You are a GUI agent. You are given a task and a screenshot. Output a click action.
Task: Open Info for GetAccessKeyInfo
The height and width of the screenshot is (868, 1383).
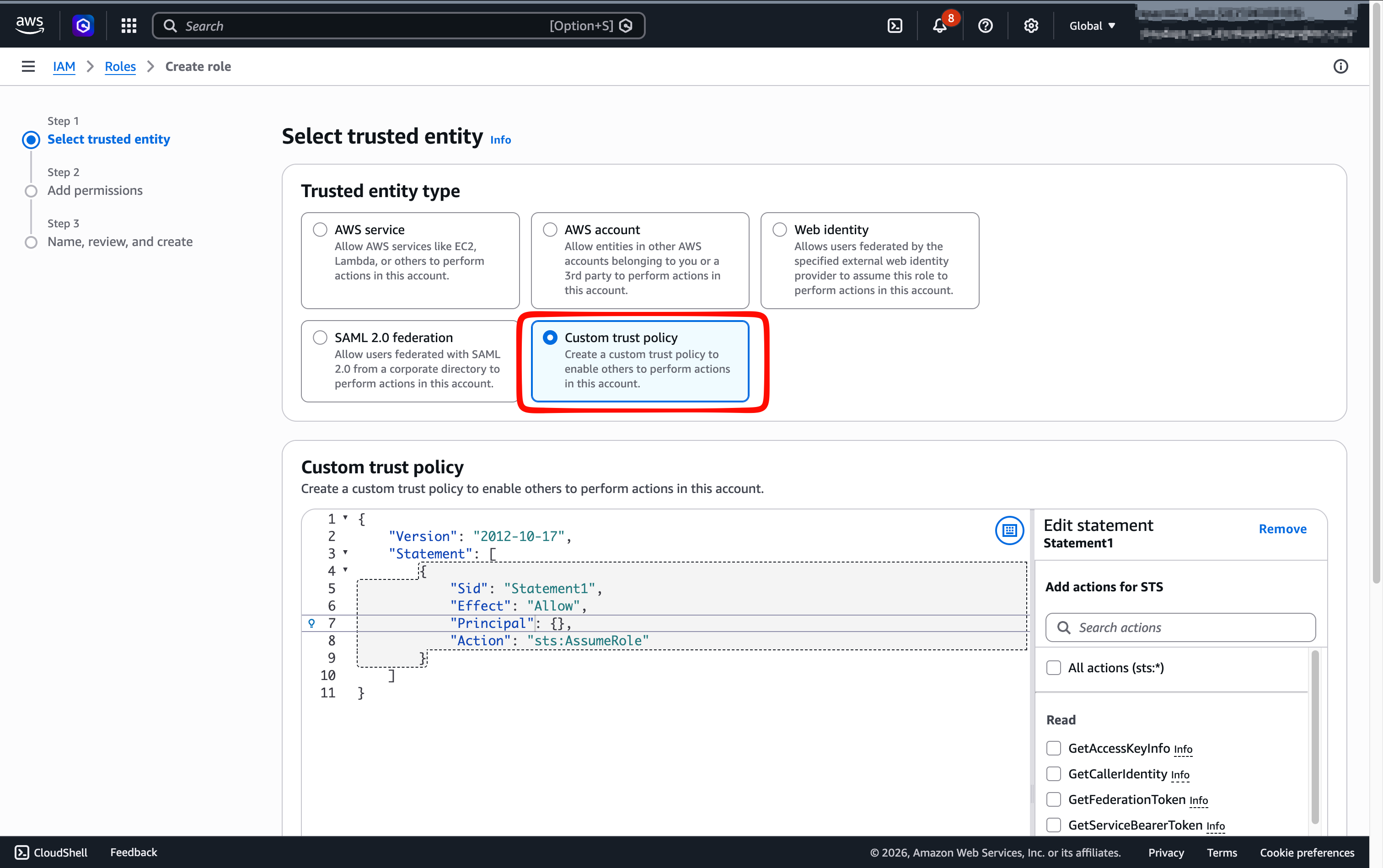(1183, 750)
